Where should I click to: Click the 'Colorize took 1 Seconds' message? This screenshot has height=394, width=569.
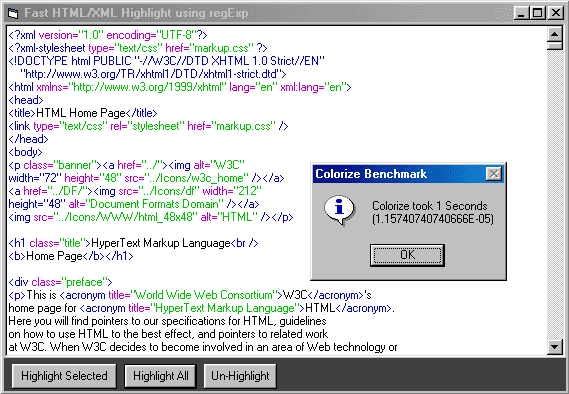430,206
